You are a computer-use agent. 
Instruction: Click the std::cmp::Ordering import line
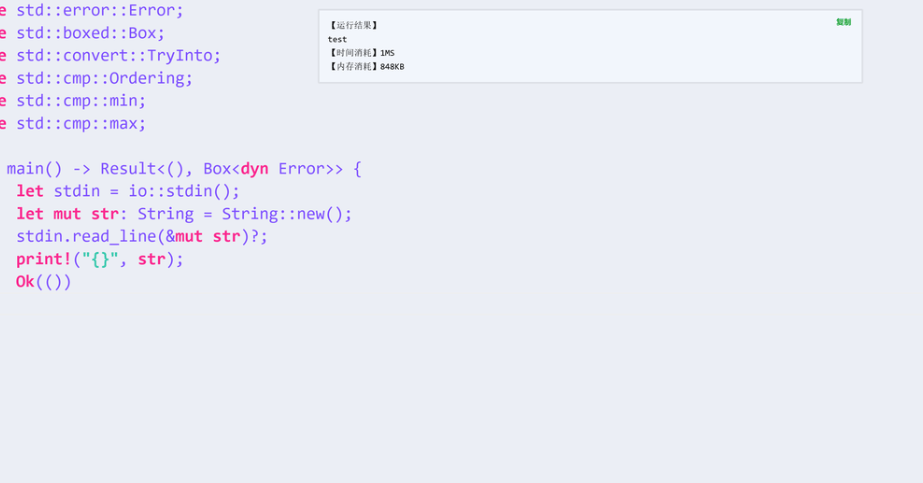coord(104,78)
